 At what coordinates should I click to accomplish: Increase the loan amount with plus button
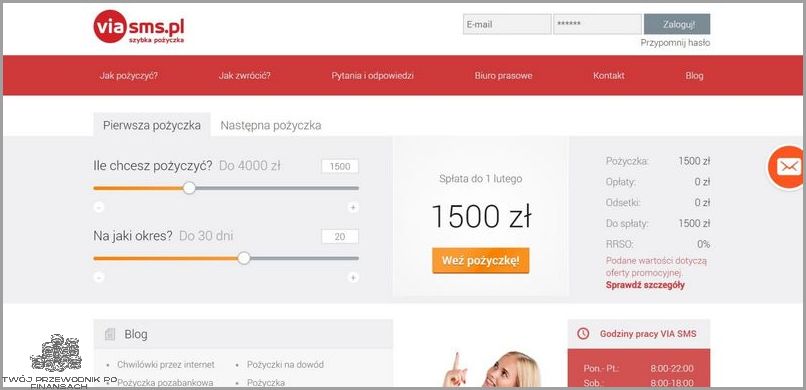point(353,207)
